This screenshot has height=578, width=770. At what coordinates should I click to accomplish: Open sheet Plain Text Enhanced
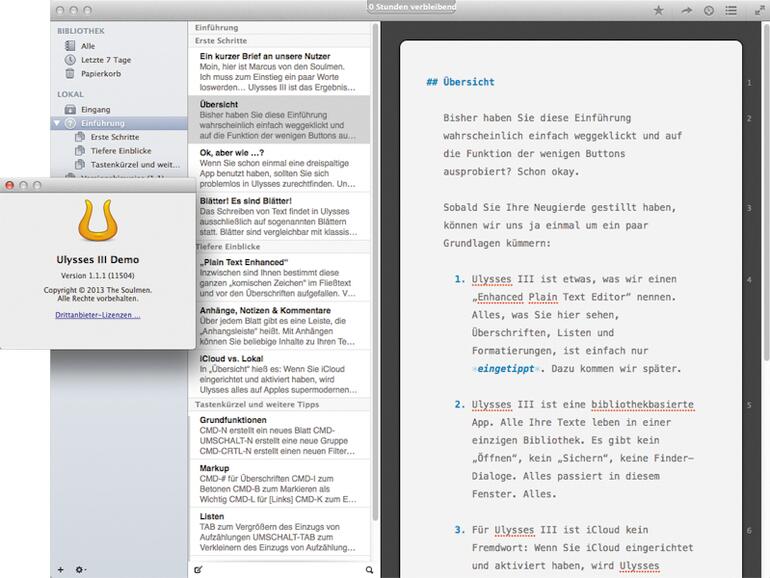click(279, 277)
